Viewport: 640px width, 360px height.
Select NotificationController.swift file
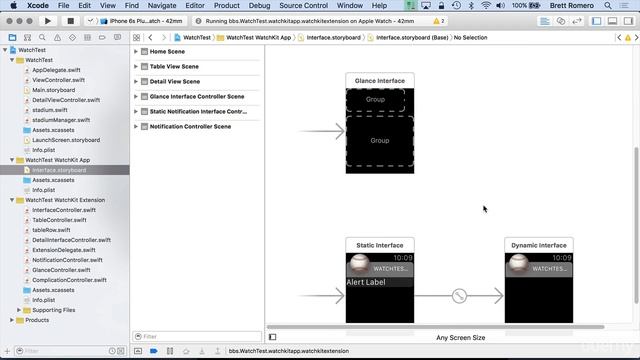coord(67,260)
